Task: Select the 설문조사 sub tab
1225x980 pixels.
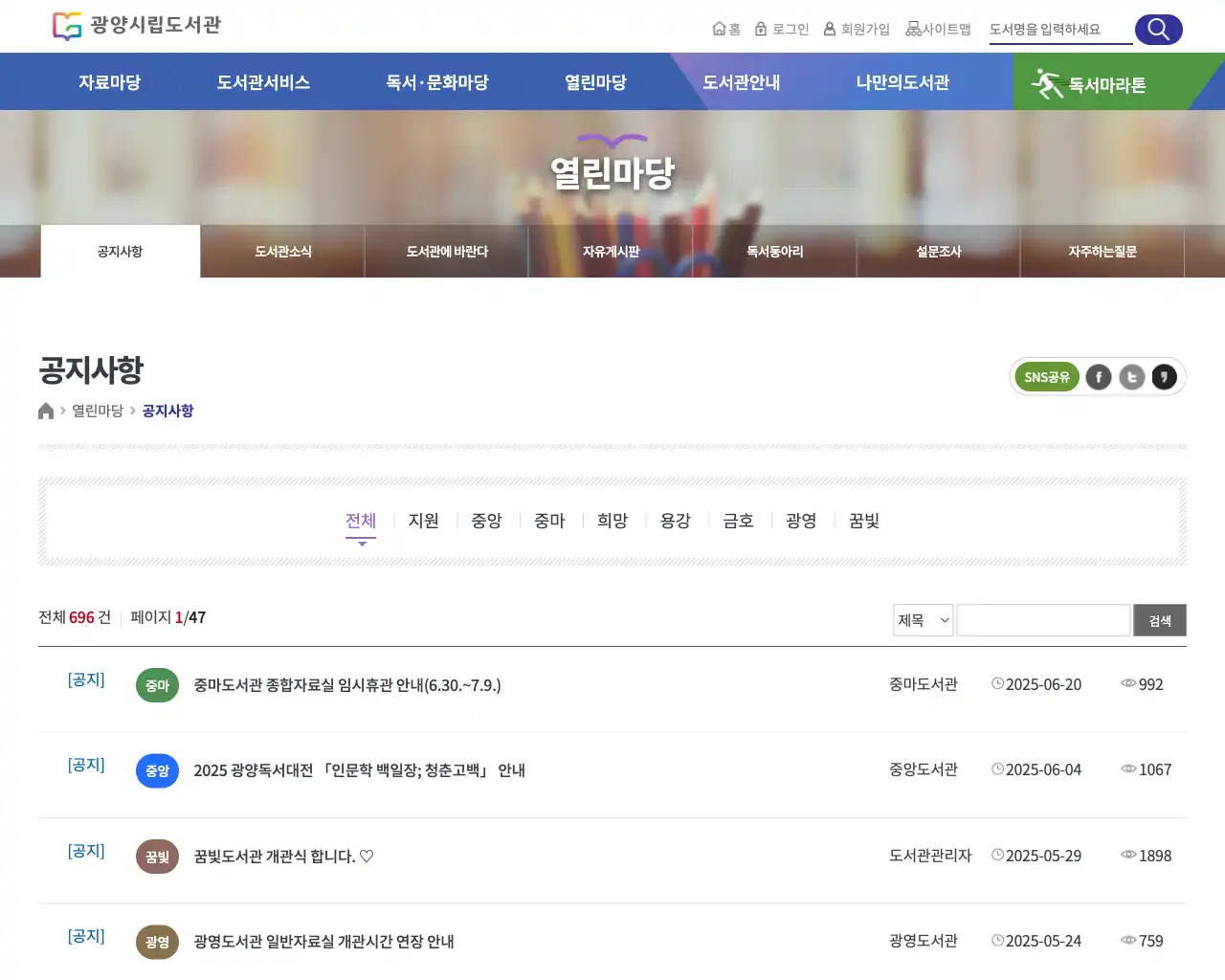Action: (x=939, y=252)
